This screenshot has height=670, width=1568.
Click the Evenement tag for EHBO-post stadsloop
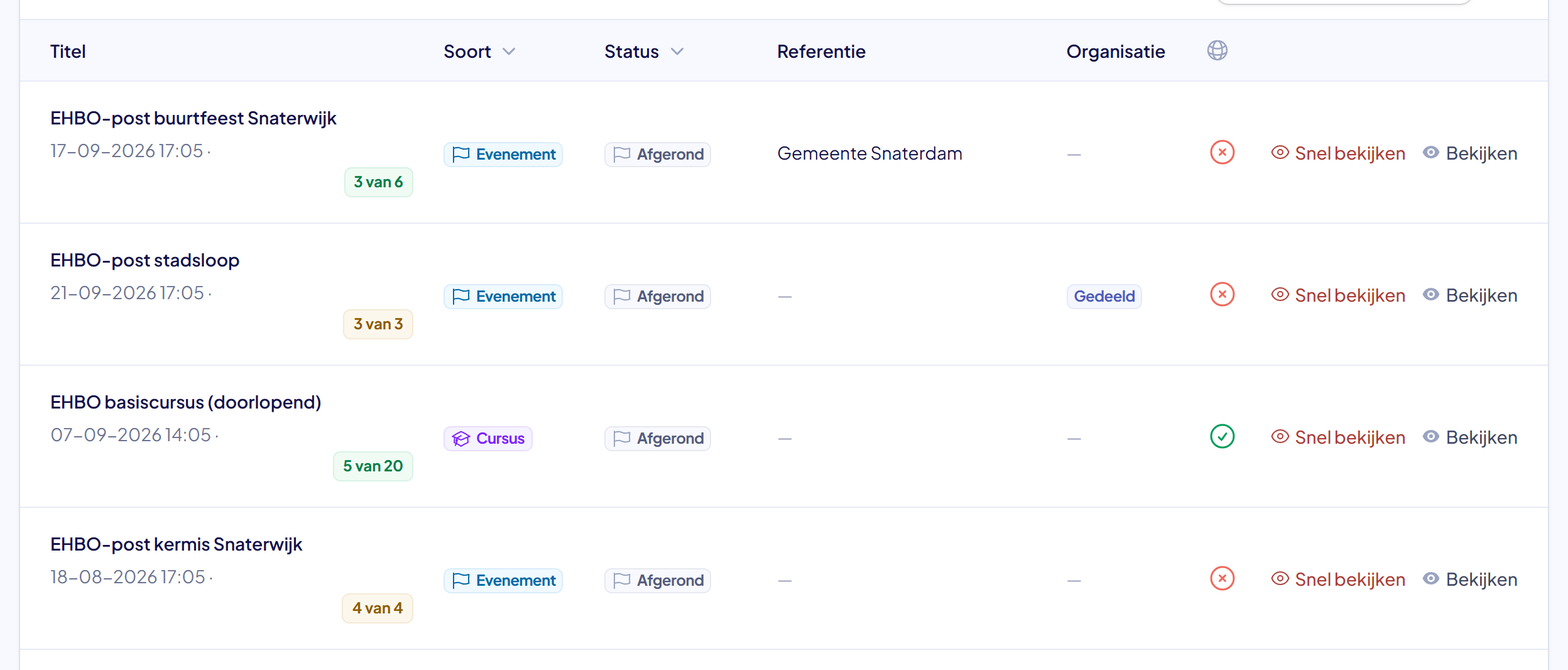[503, 297]
